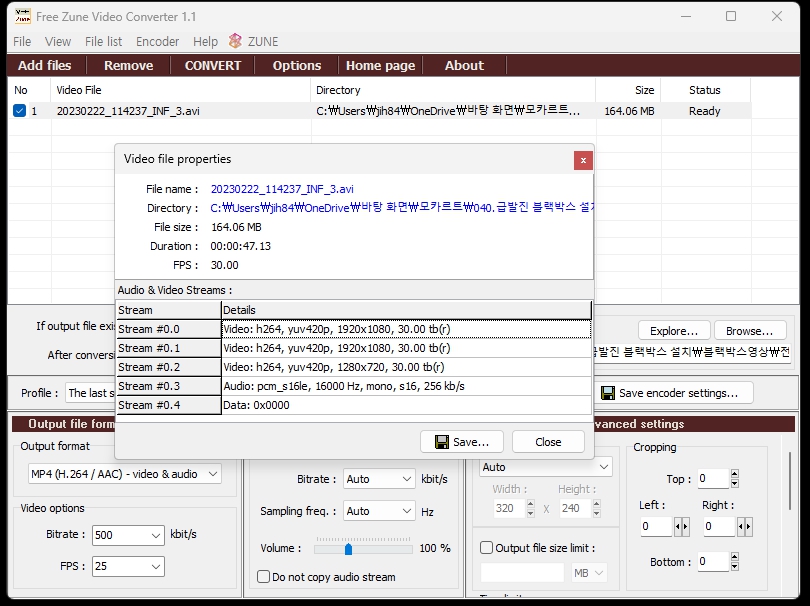The image size is (810, 606).
Task: Click Add files toolbar button
Action: point(44,66)
